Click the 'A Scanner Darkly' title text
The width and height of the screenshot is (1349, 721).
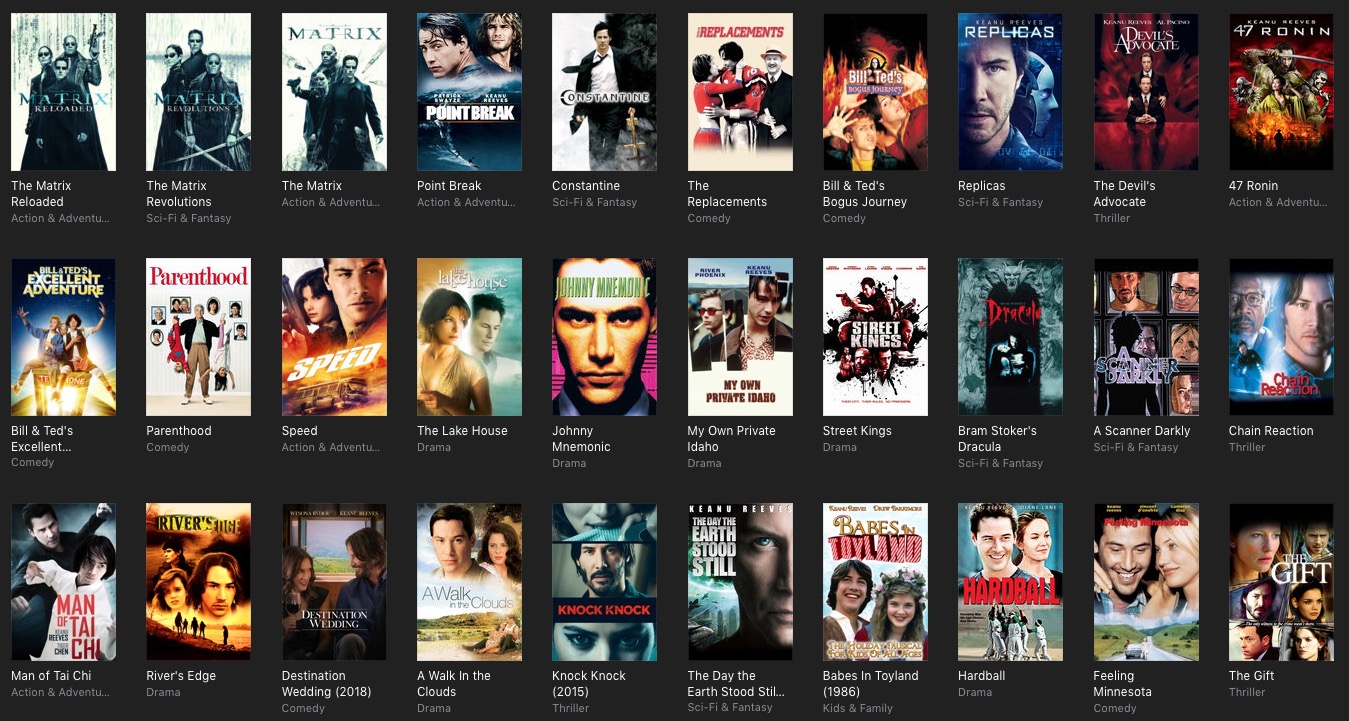coord(1142,431)
